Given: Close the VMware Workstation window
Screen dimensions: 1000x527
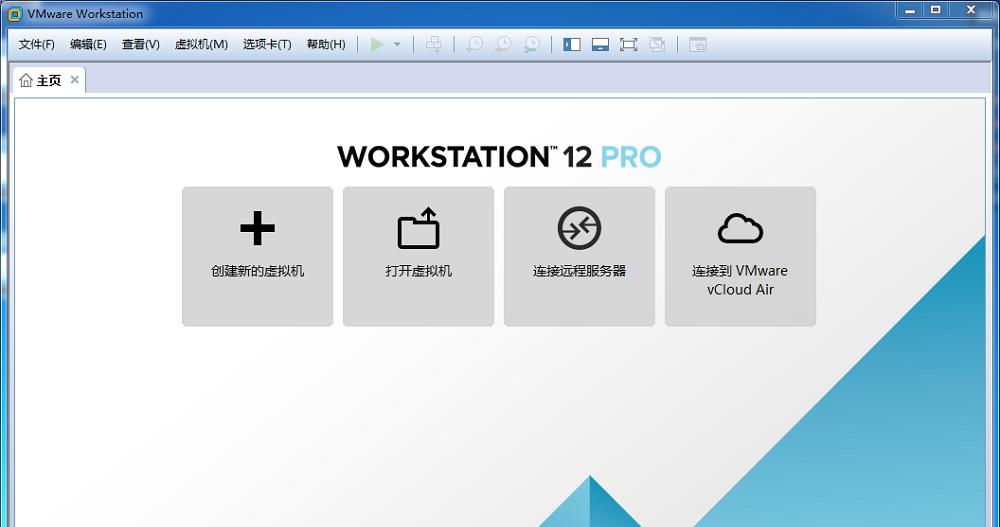Looking at the screenshot, I should click(971, 10).
